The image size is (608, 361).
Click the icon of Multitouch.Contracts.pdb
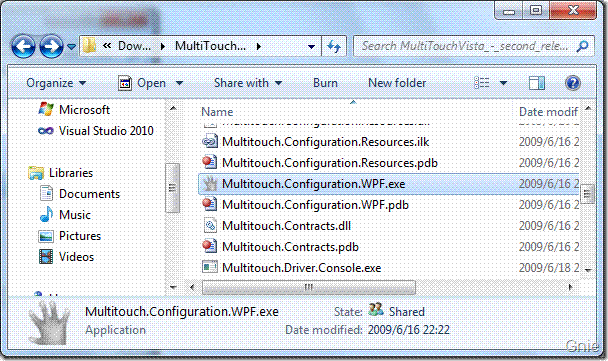pos(210,246)
